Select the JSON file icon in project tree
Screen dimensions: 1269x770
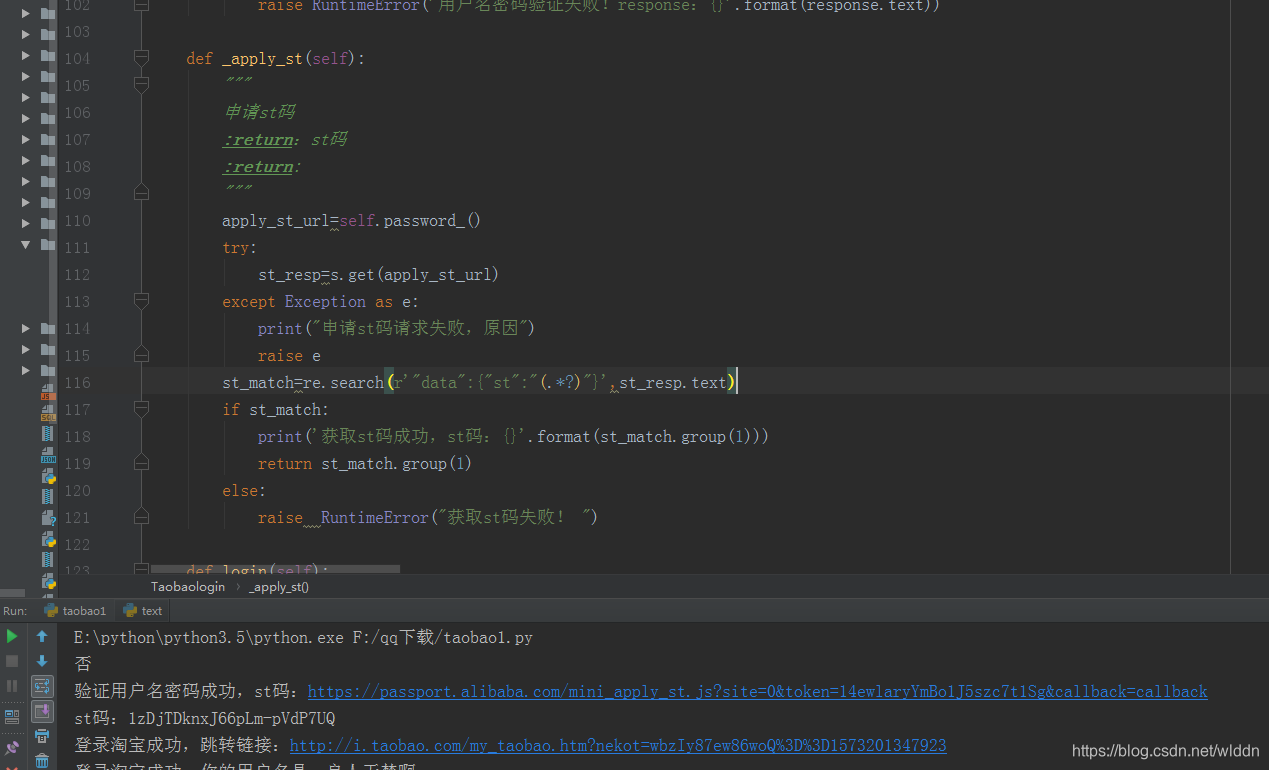point(48,456)
